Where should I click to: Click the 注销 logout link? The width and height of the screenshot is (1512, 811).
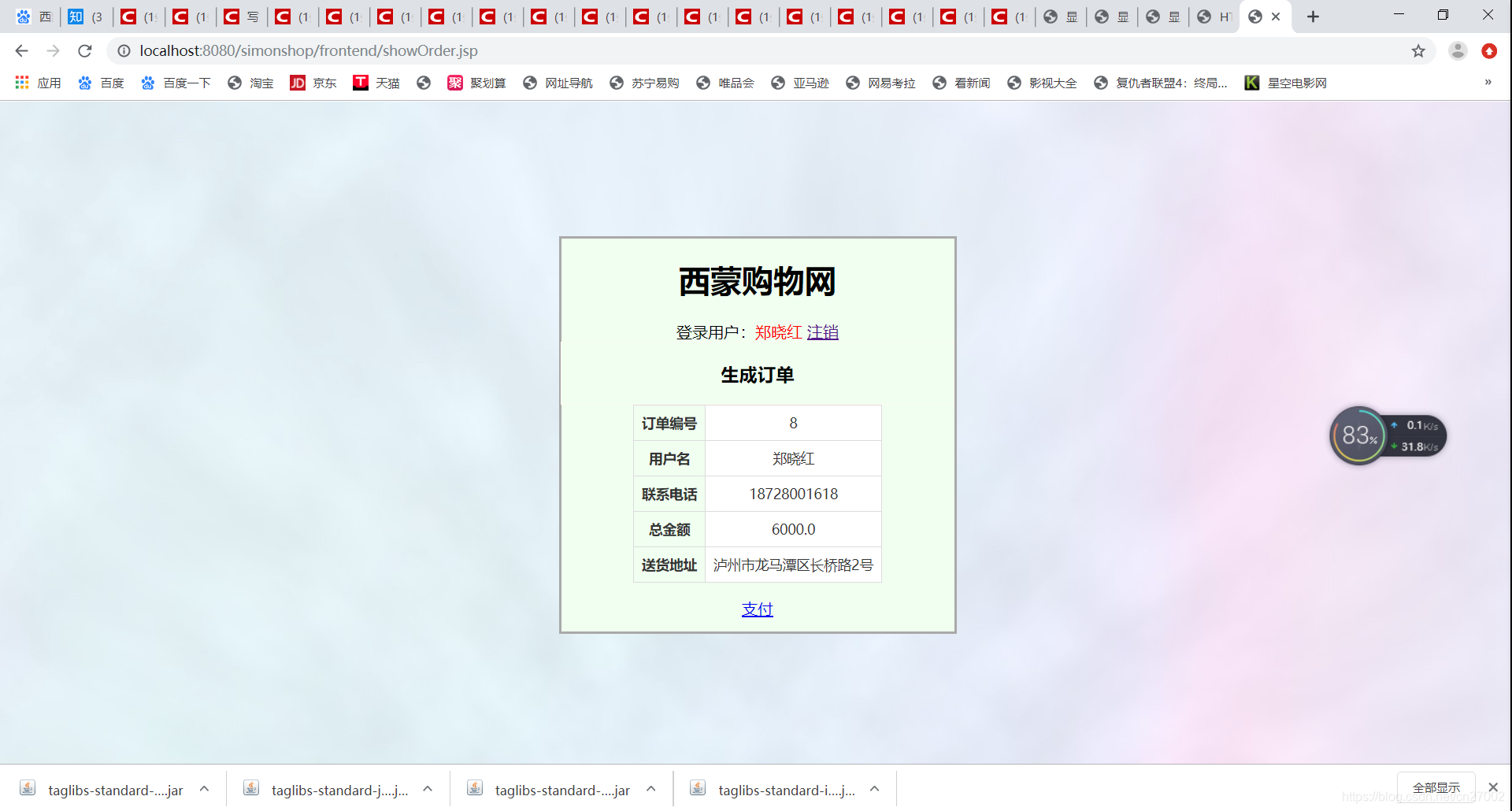823,332
